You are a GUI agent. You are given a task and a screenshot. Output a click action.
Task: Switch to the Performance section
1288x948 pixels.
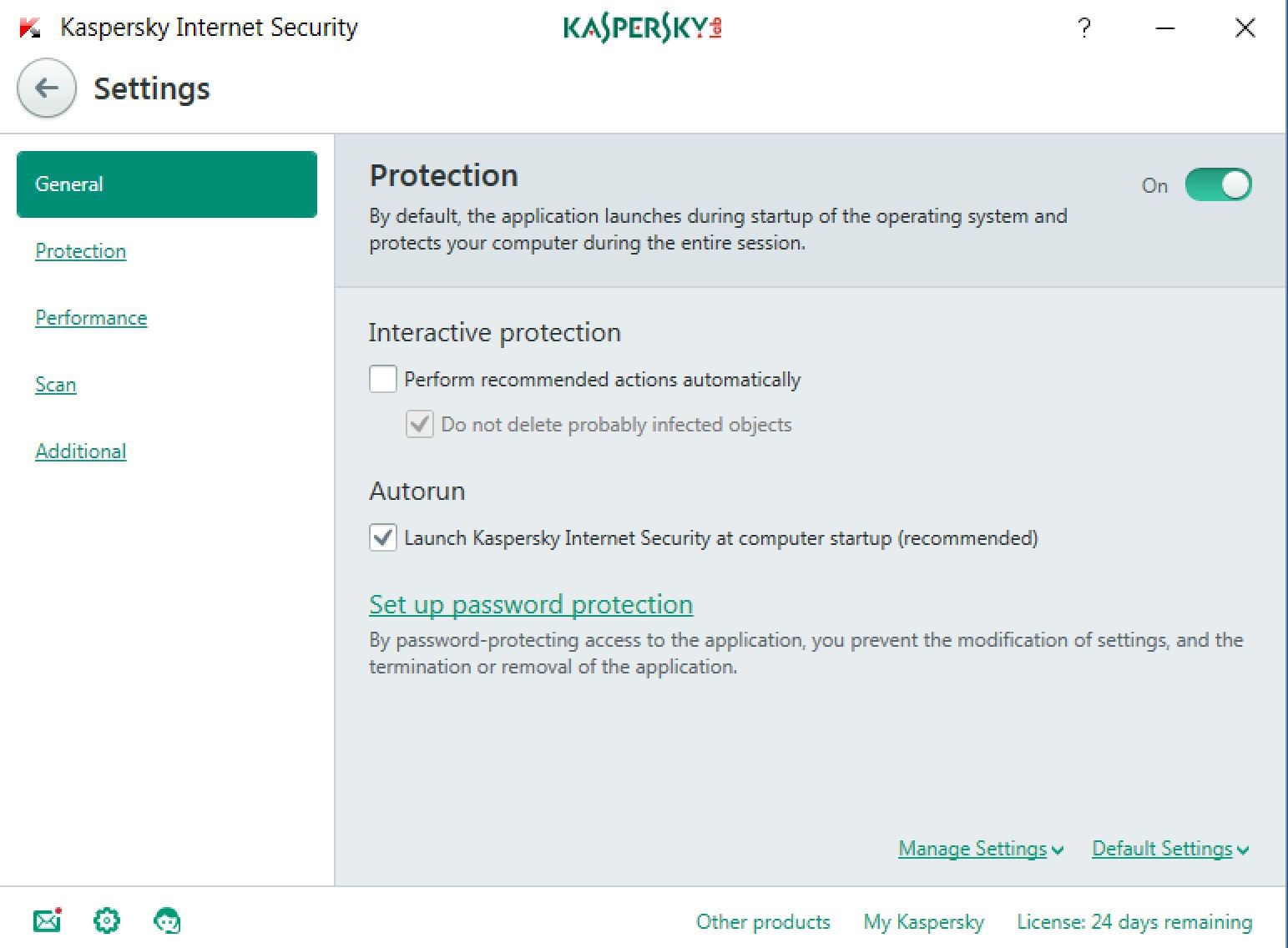(91, 318)
